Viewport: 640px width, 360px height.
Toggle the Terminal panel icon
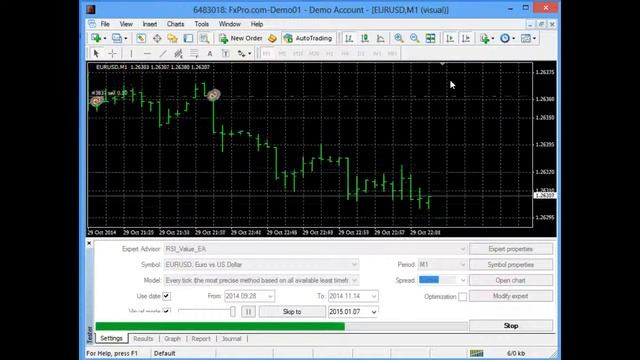pos(188,38)
